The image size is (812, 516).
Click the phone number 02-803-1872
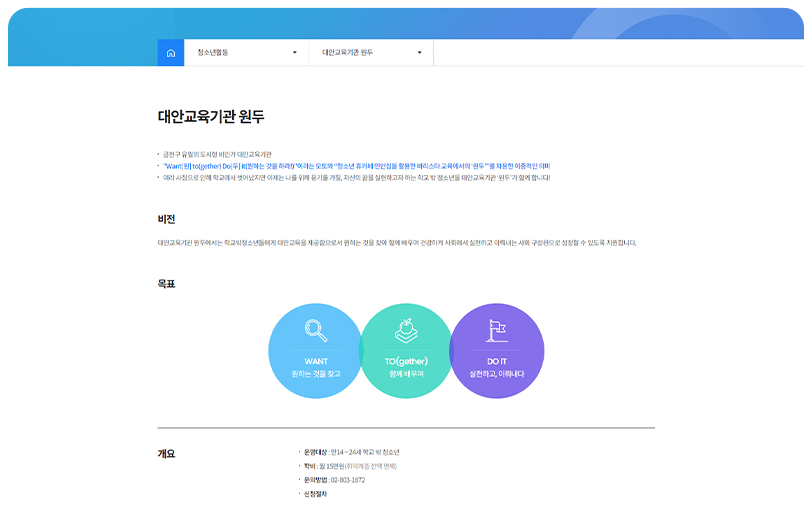pyautogui.click(x=347, y=480)
